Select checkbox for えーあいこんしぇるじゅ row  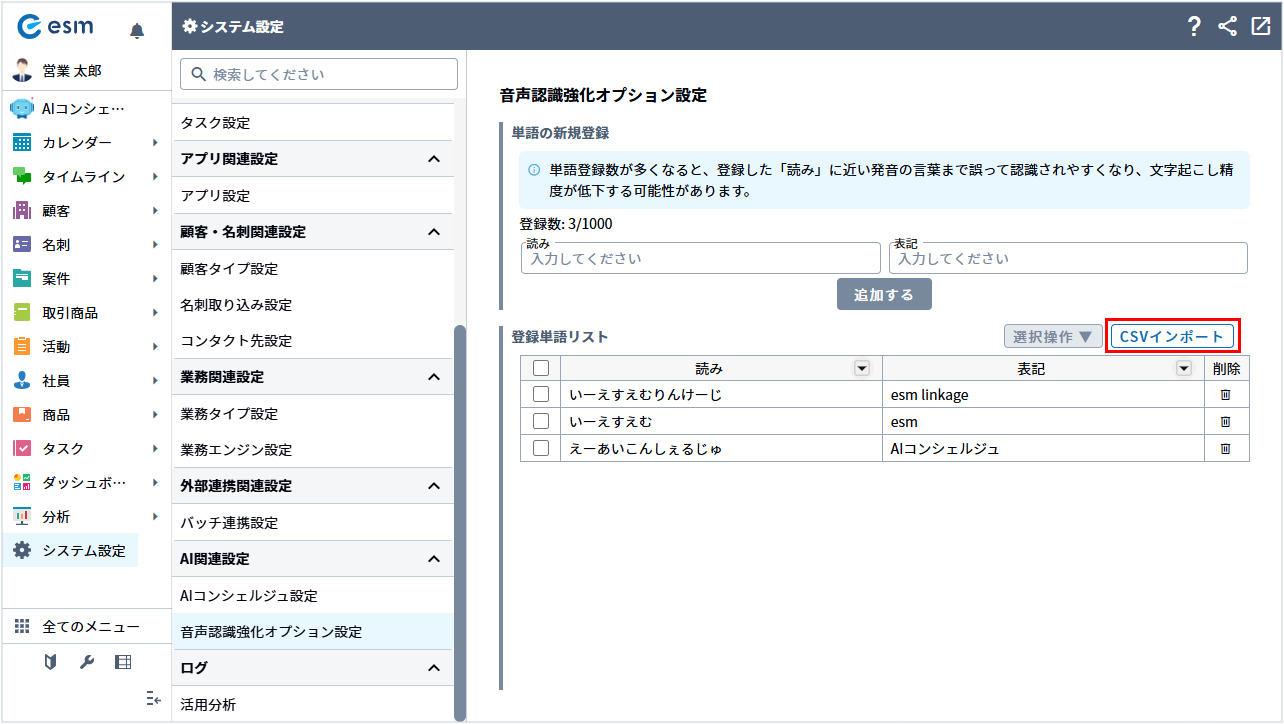click(541, 449)
